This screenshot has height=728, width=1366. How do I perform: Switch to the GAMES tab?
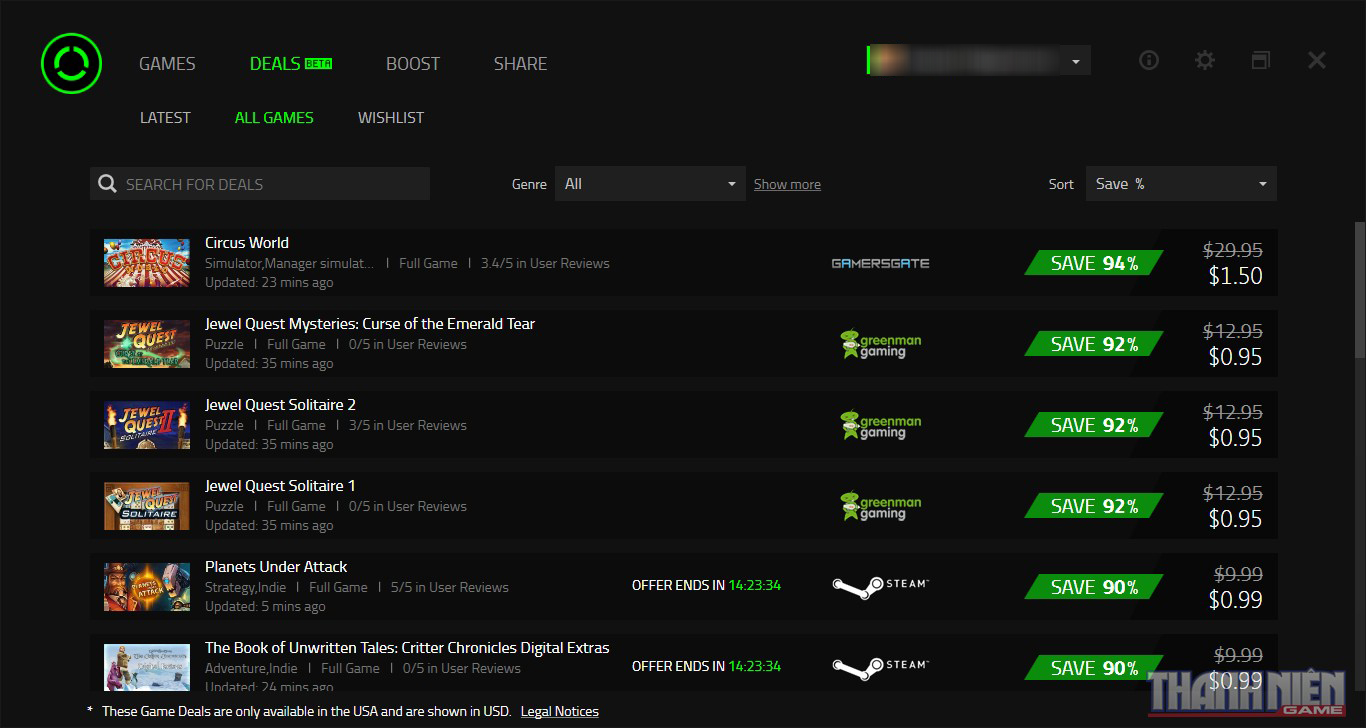tap(167, 63)
